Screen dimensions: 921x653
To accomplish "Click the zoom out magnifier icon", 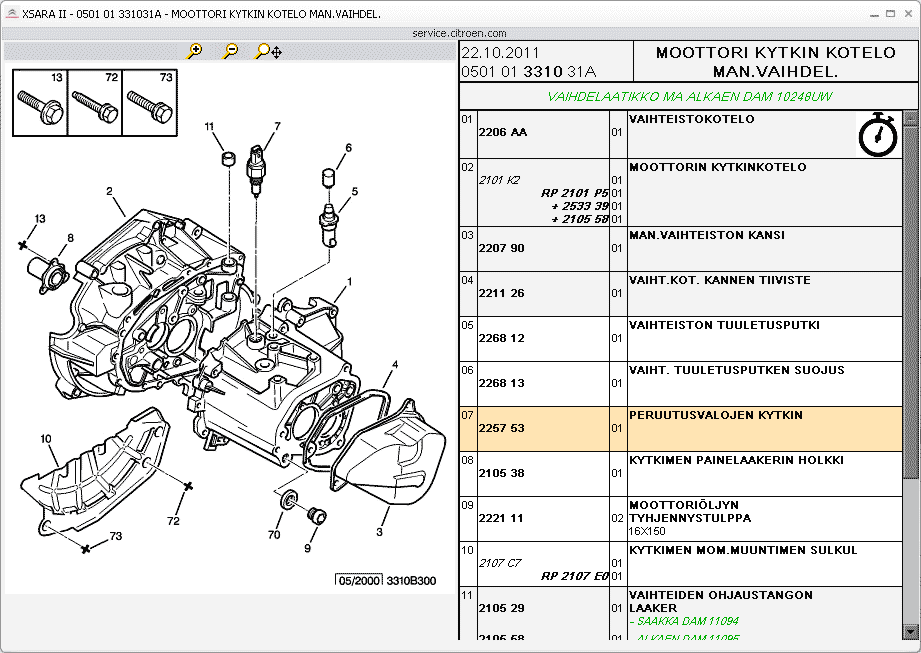I will [x=231, y=51].
